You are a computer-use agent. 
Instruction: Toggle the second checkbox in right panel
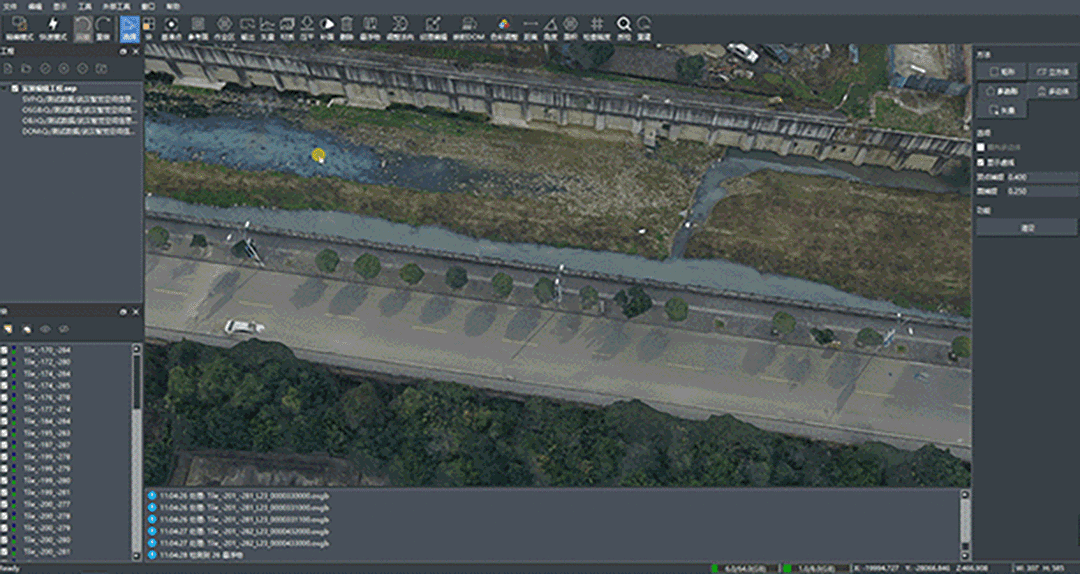point(981,162)
